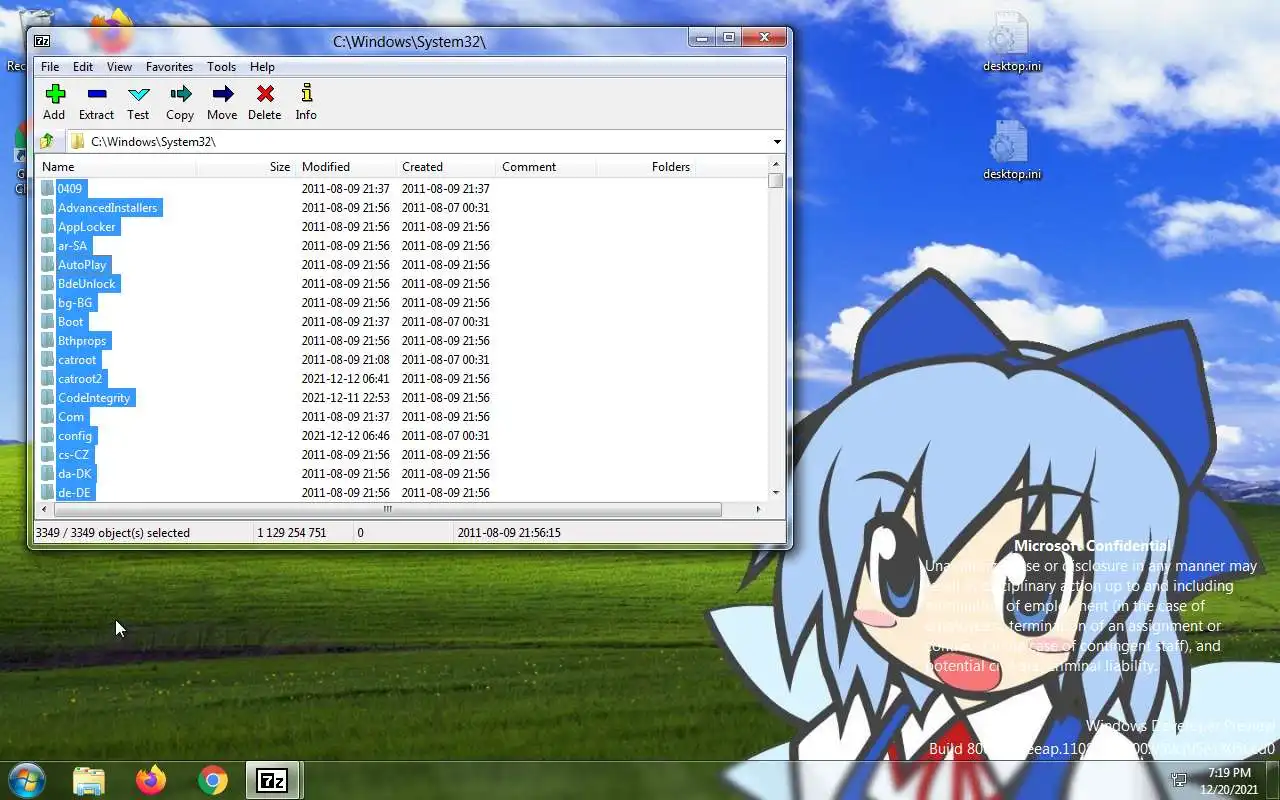The height and width of the screenshot is (800, 1280).
Task: Click the Add toolbar icon
Action: 55,94
